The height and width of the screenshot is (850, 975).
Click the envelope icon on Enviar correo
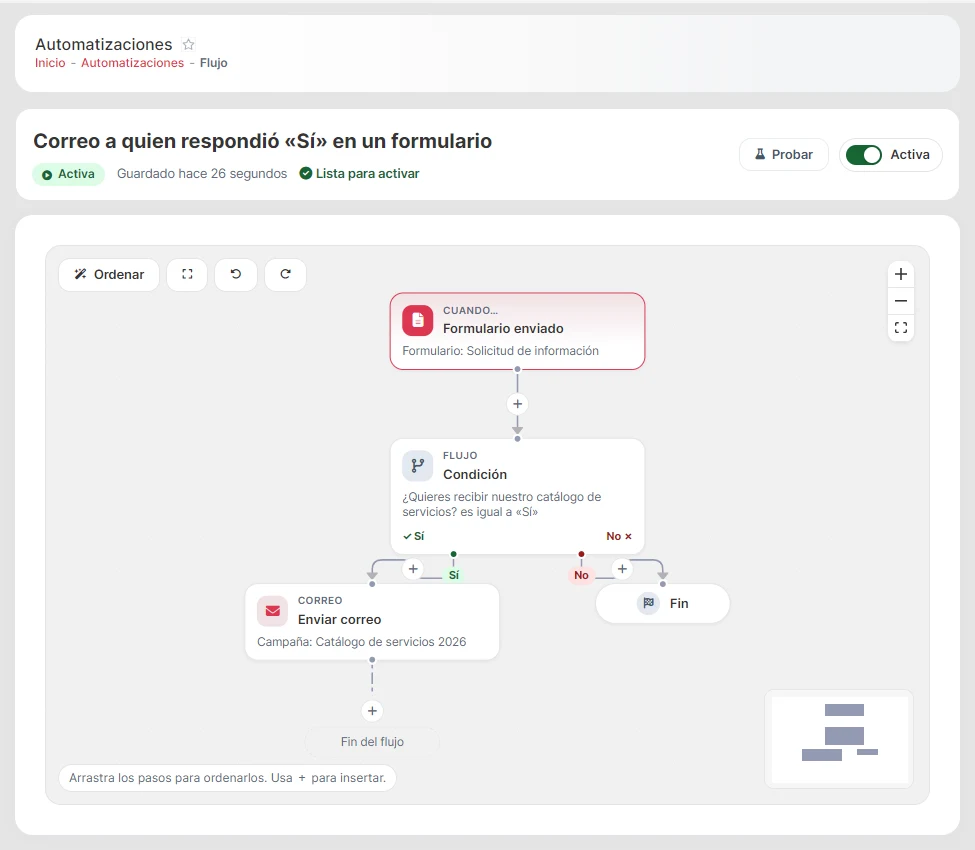pos(272,611)
